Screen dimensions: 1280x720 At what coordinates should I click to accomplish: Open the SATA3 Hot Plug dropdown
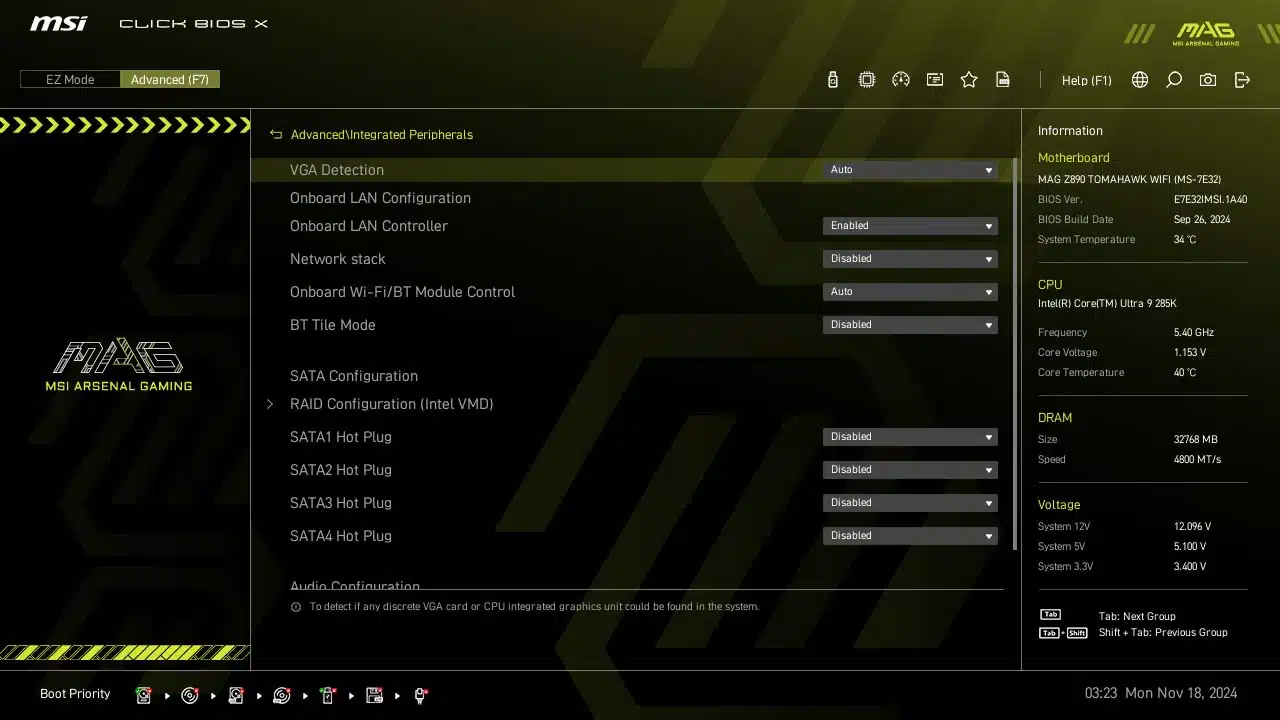pos(910,503)
